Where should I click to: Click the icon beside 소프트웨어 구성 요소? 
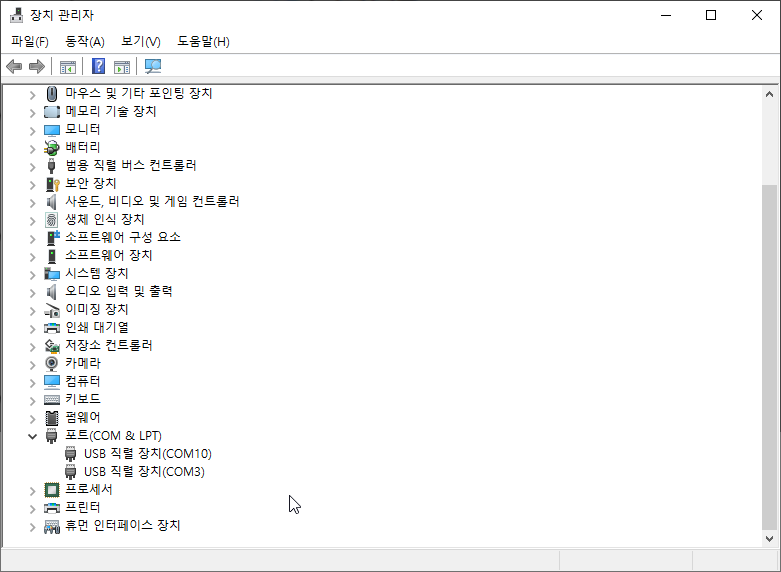tap(52, 238)
